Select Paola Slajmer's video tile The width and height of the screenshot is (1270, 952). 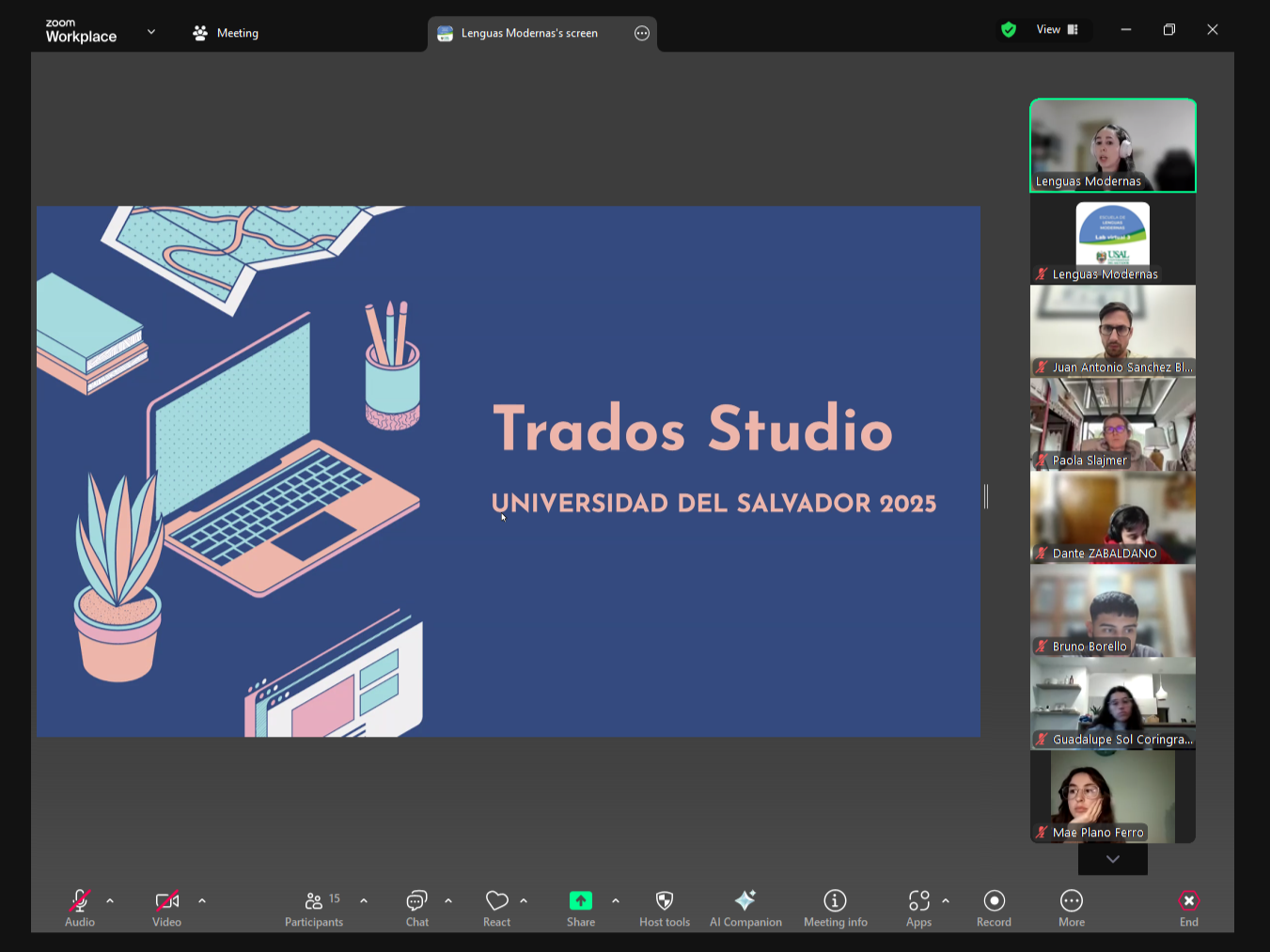point(1113,424)
